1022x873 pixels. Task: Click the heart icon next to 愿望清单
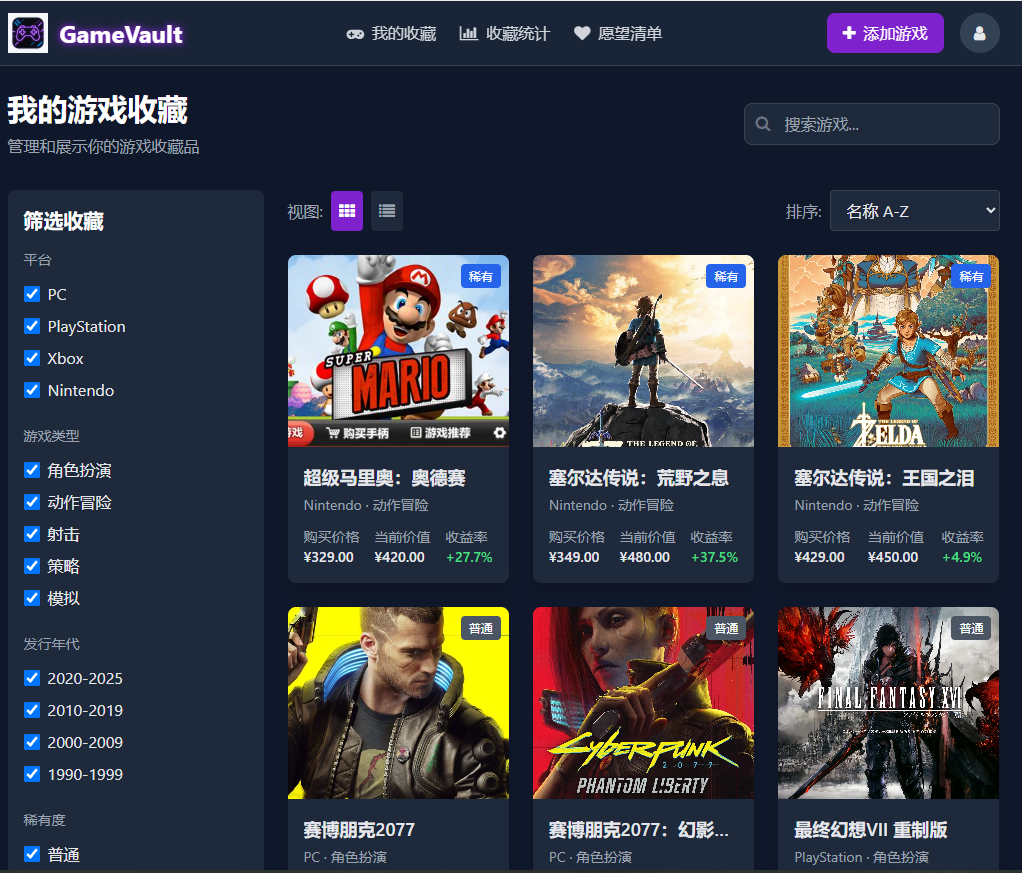581,33
